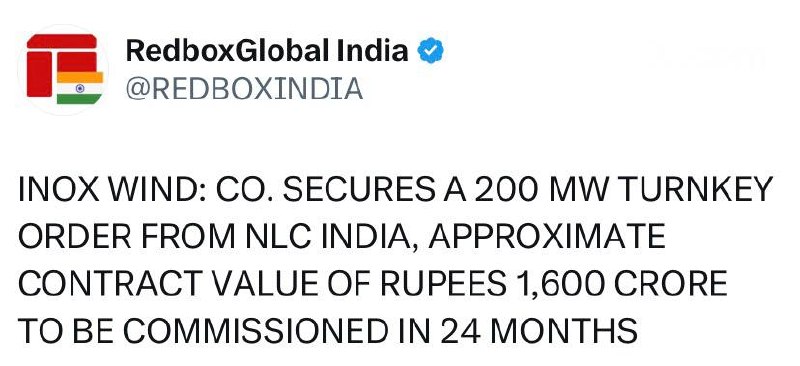This screenshot has height=366, width=800.
Task: Open the RedboxGlobal India display name
Action: [267, 51]
